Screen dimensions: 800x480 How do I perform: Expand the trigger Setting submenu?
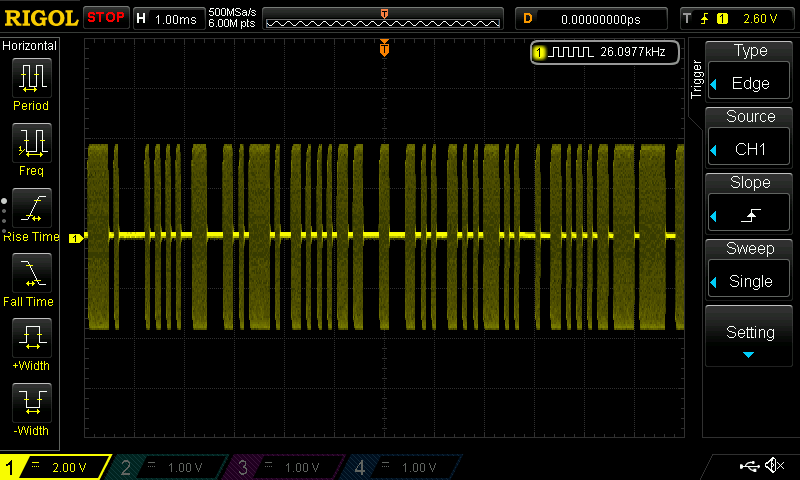pyautogui.click(x=749, y=337)
